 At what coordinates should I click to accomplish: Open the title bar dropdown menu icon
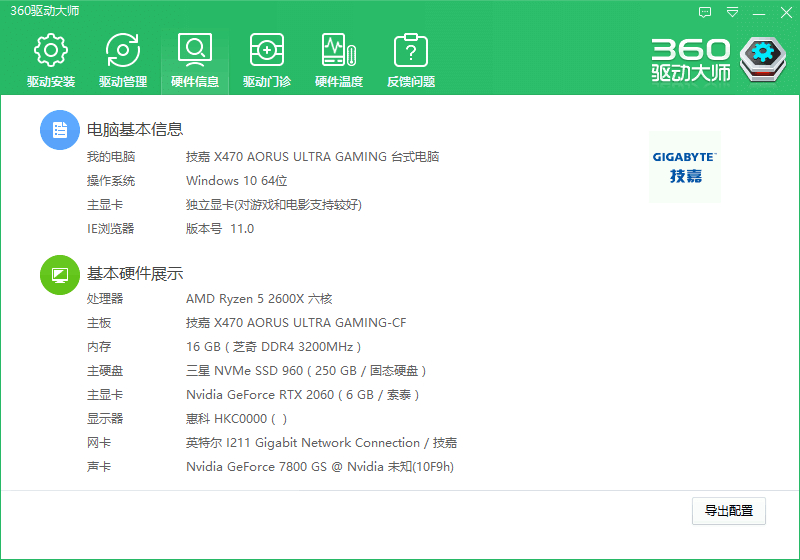[732, 12]
